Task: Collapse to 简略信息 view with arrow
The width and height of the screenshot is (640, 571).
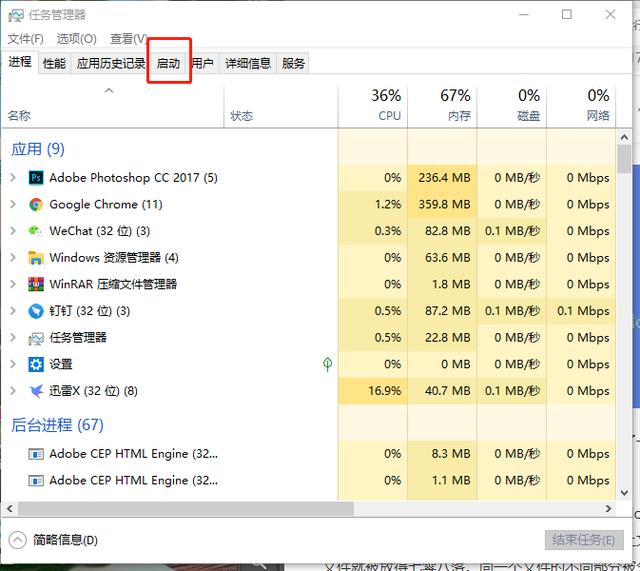Action: [x=18, y=540]
